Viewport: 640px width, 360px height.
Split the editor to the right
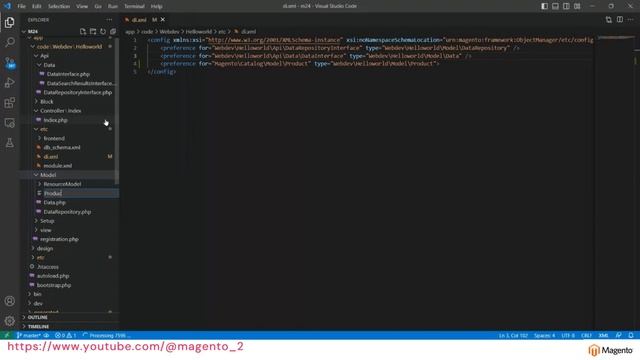[x=620, y=20]
